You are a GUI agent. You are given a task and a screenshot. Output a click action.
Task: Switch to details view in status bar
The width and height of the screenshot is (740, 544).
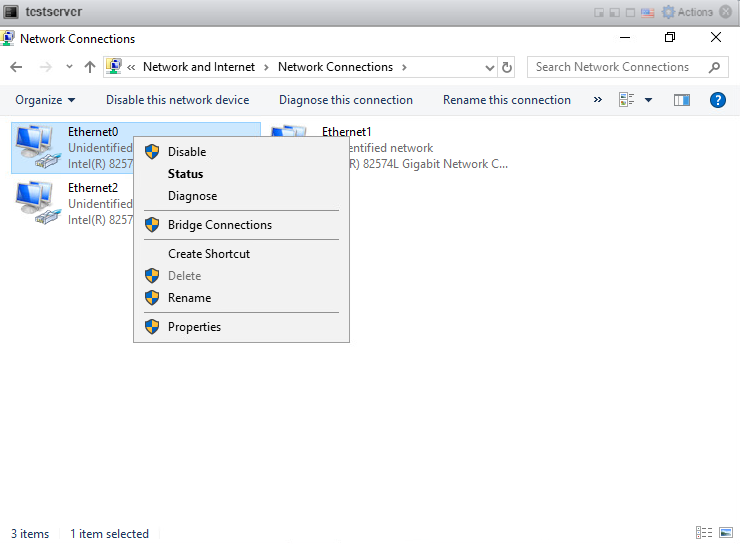click(x=704, y=533)
